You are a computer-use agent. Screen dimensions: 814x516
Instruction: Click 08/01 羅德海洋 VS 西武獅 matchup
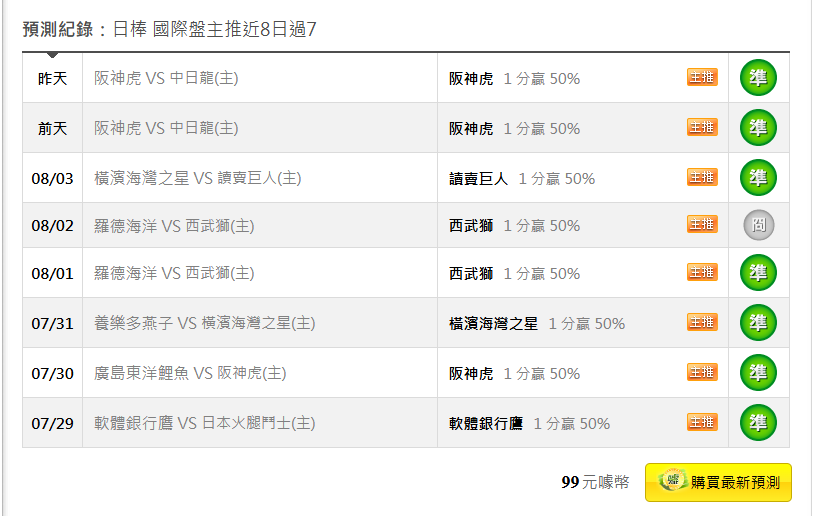174,273
